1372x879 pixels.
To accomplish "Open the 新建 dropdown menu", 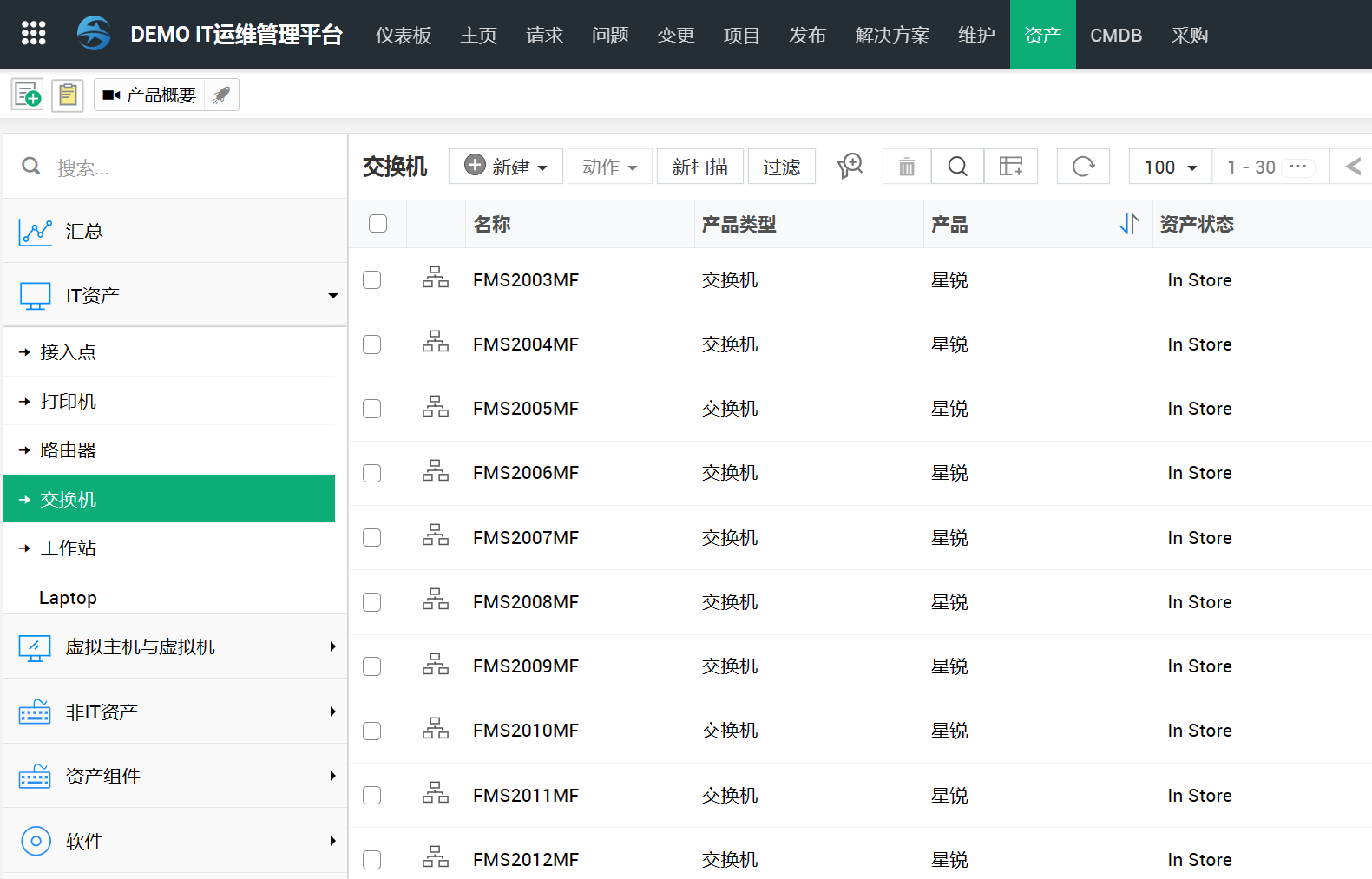I will tap(506, 167).
